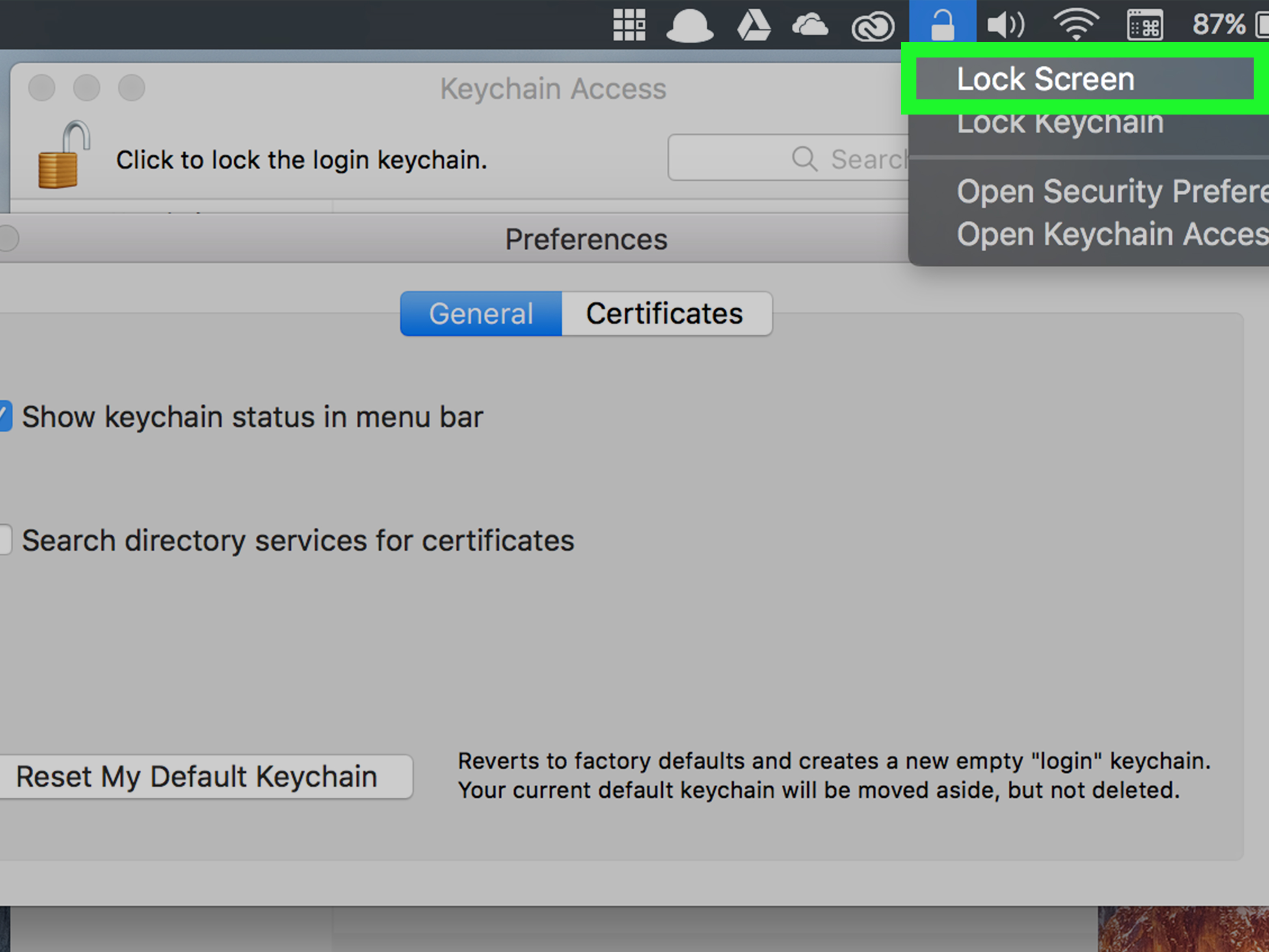Open Creative Cloud menu bar icon
Image resolution: width=1269 pixels, height=952 pixels.
tap(873, 26)
